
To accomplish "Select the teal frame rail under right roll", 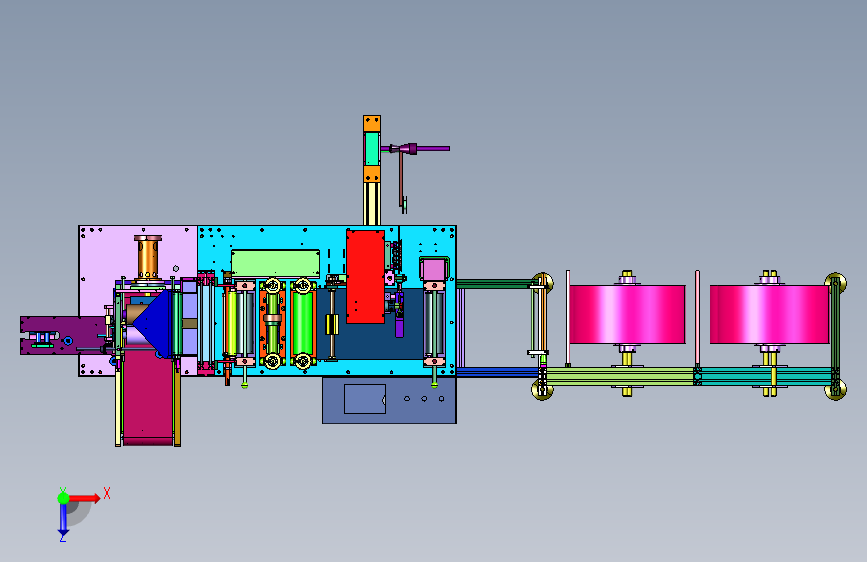I will [x=766, y=376].
